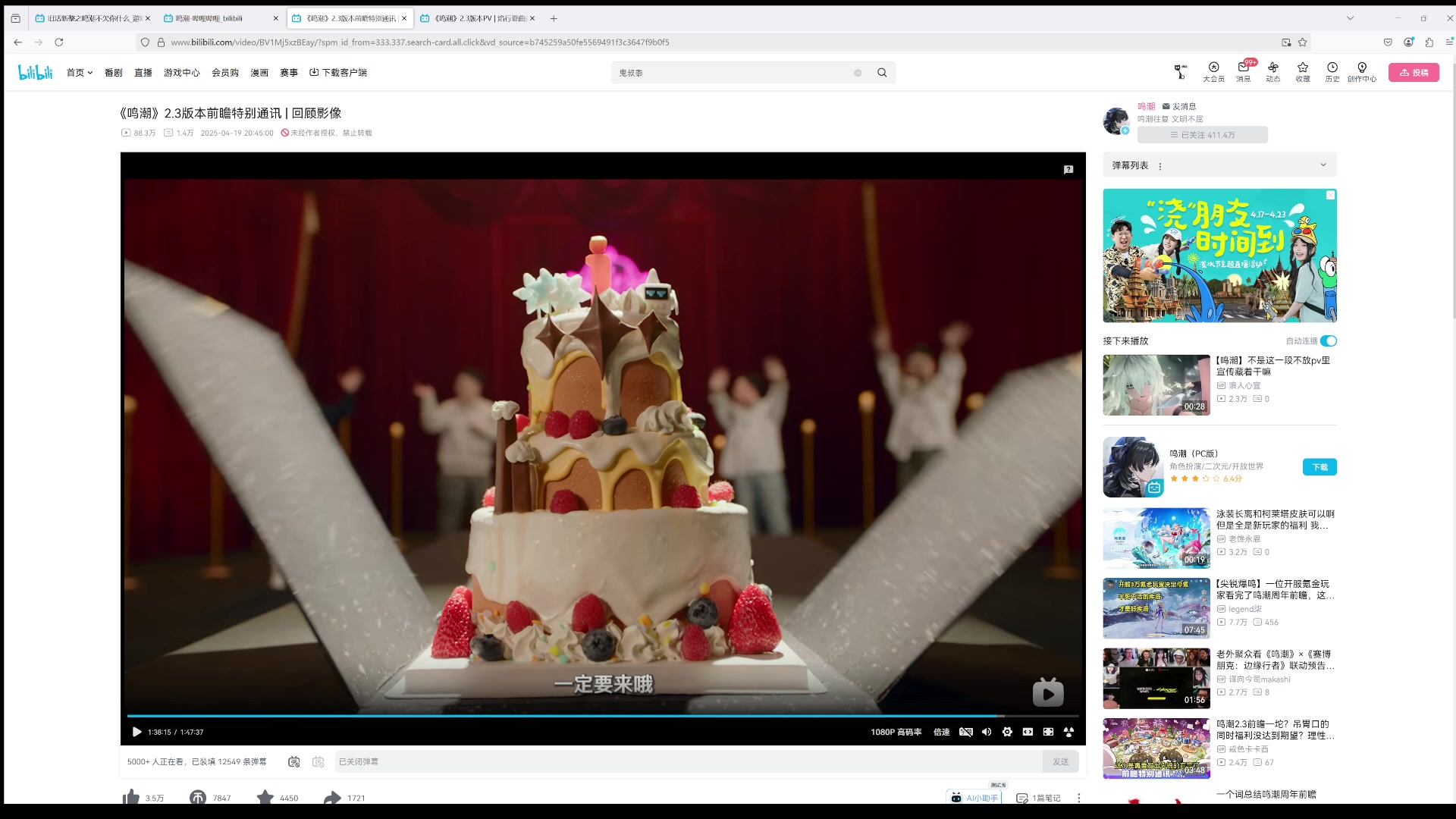Open danmaku display settings icon
Viewport: 1456px width, 819px height.
click(x=318, y=761)
